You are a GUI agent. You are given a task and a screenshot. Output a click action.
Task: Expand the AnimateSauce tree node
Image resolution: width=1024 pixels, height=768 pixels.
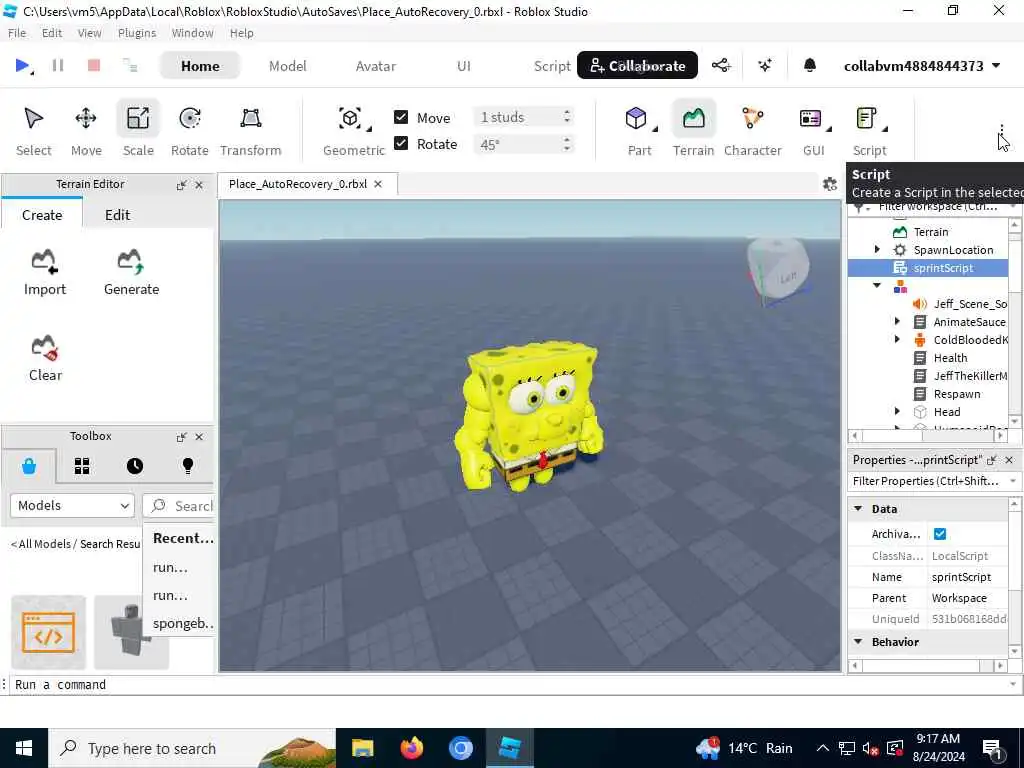[897, 321]
